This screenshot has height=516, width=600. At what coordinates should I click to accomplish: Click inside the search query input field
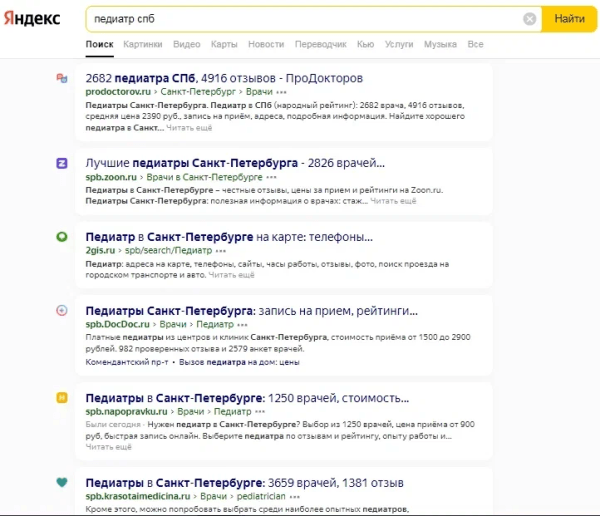pyautogui.click(x=300, y=19)
